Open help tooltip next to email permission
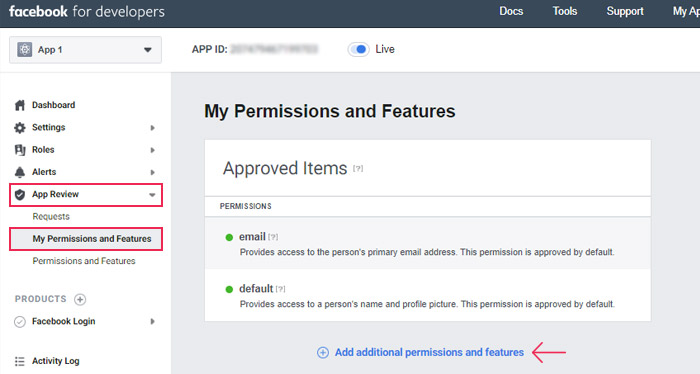Screen dimensions: 700x374 (273, 237)
